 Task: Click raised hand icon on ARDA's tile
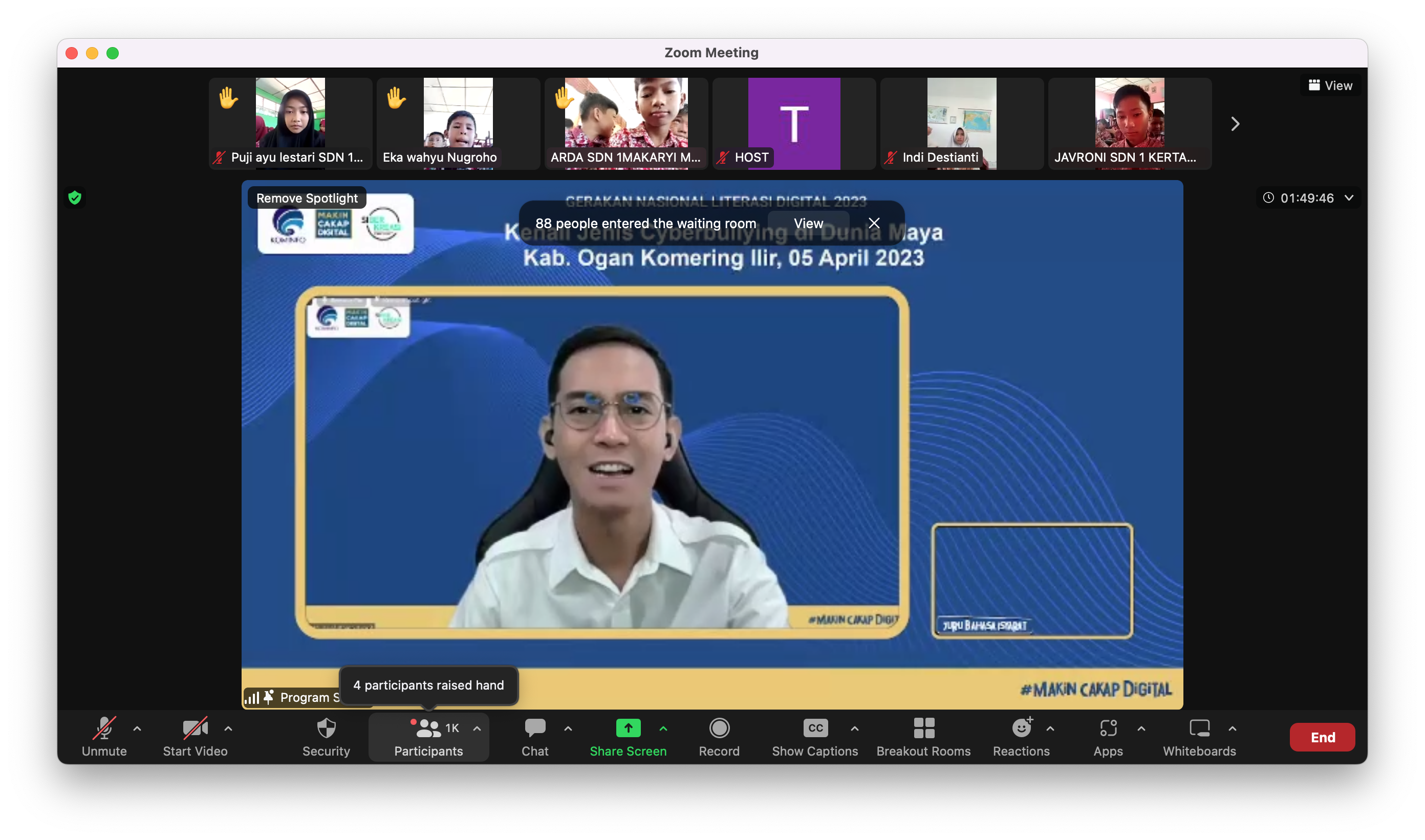click(x=564, y=98)
